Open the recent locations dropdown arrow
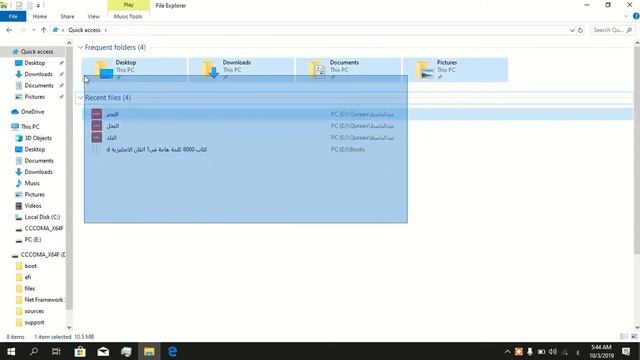This screenshot has width=640, height=360. click(34, 30)
